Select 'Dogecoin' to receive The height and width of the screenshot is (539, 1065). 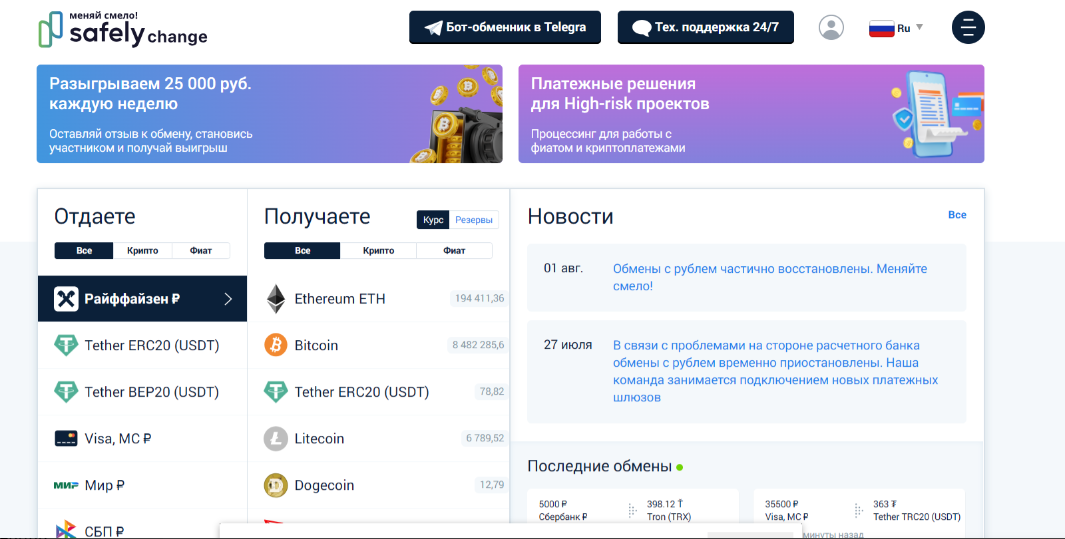pyautogui.click(x=379, y=485)
